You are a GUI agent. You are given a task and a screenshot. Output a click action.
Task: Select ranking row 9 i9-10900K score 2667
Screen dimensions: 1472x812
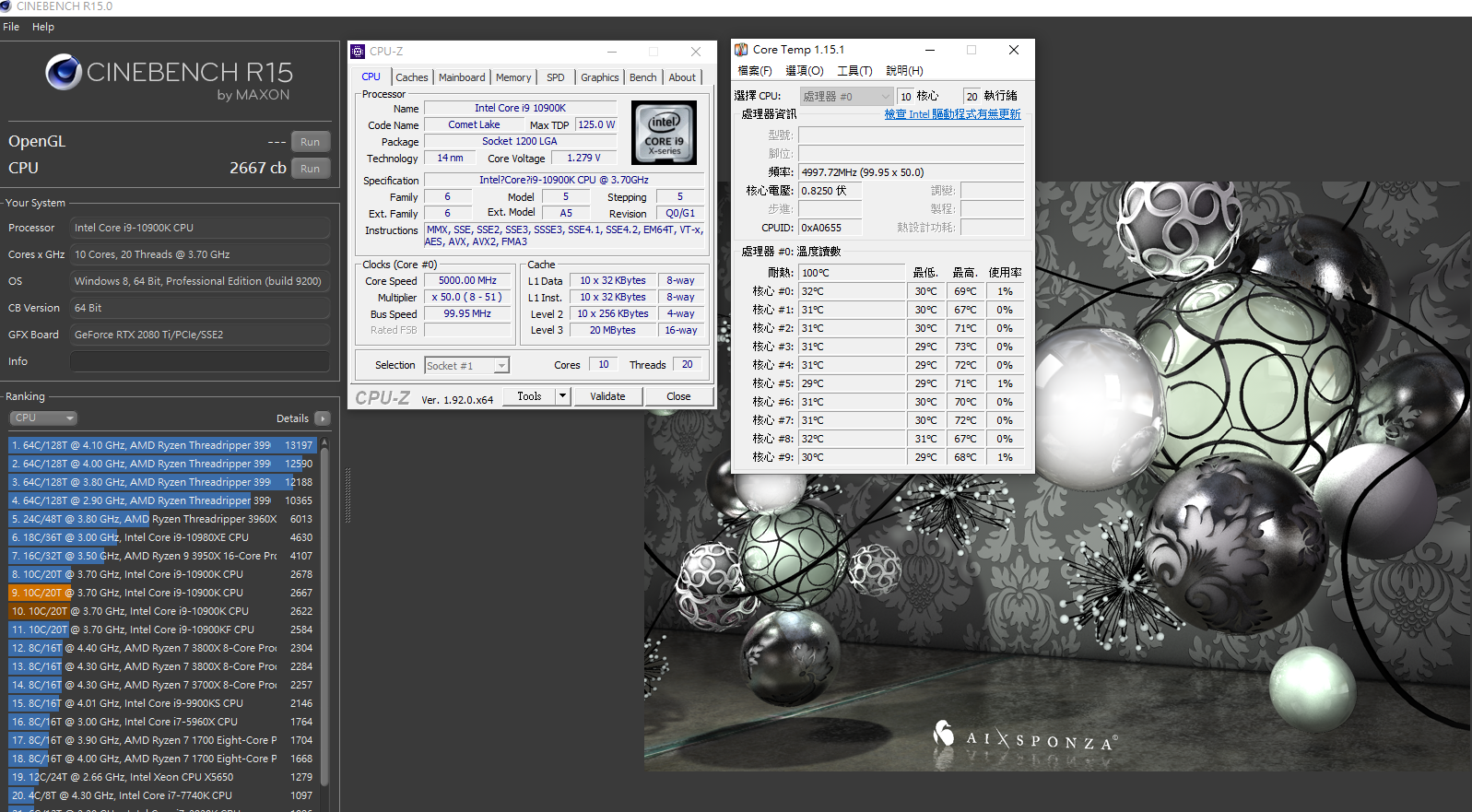tap(162, 593)
